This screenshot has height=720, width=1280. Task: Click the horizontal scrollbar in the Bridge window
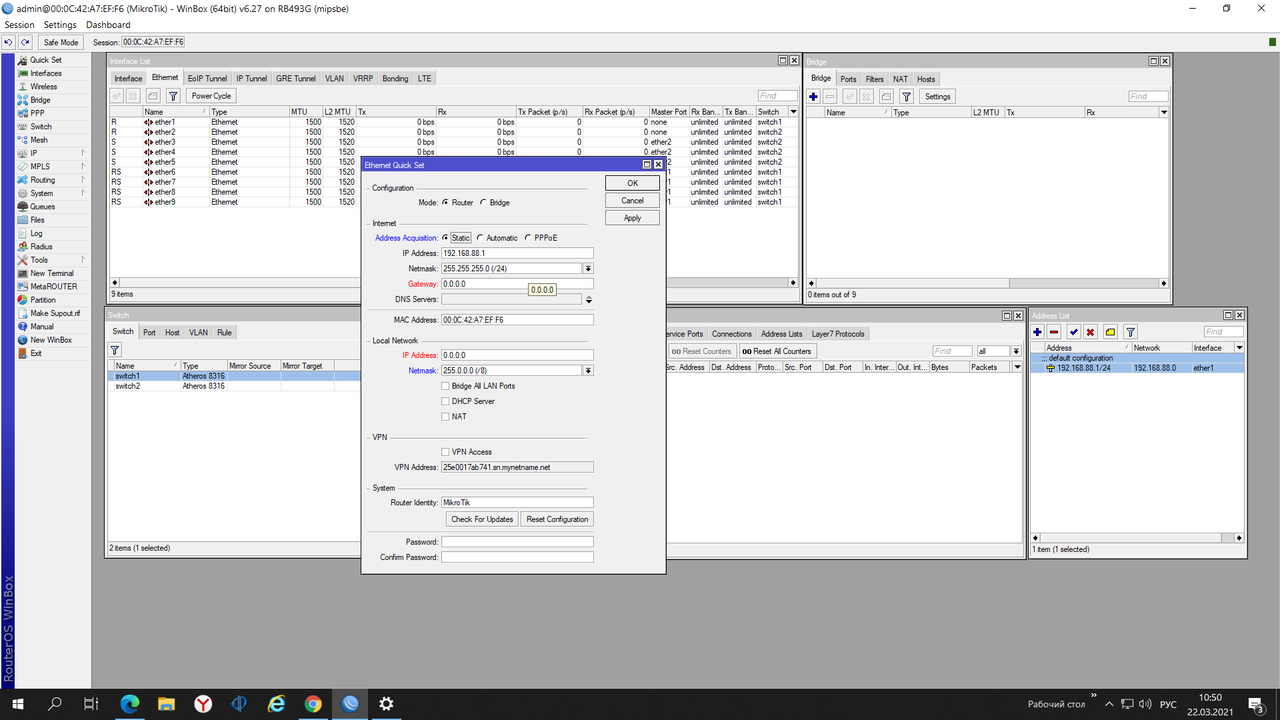pos(986,284)
